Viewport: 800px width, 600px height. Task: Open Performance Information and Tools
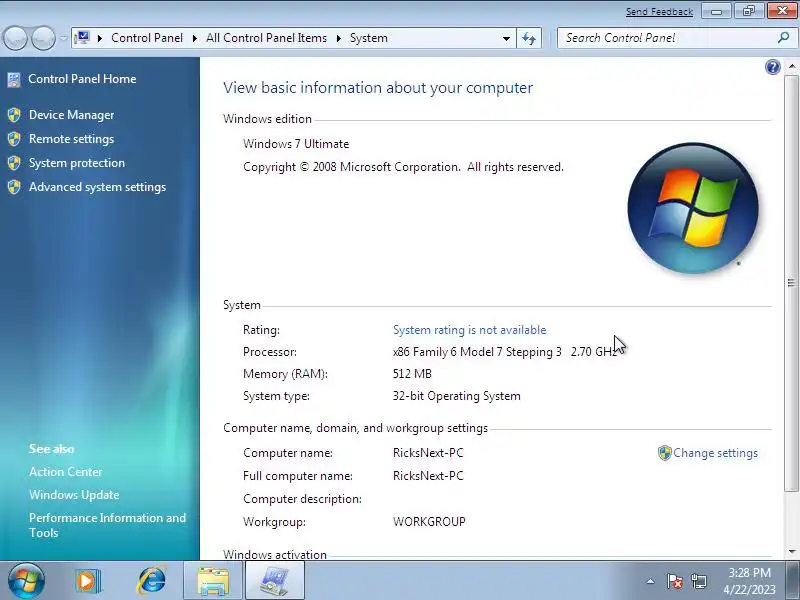(107, 525)
